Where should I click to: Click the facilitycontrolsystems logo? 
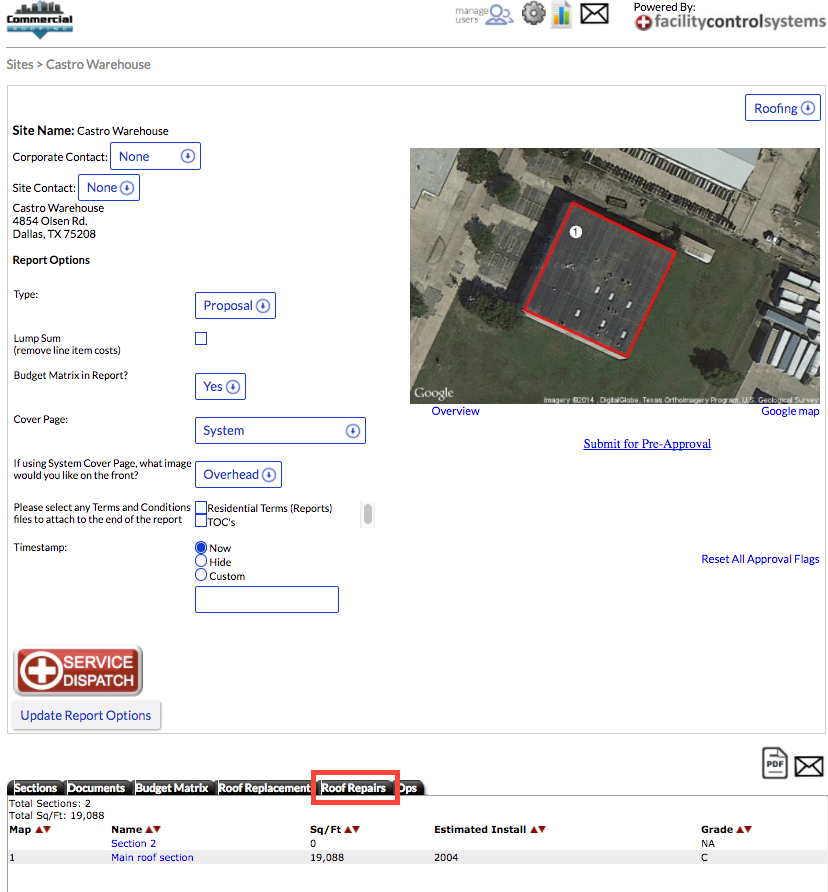pyautogui.click(x=730, y=22)
